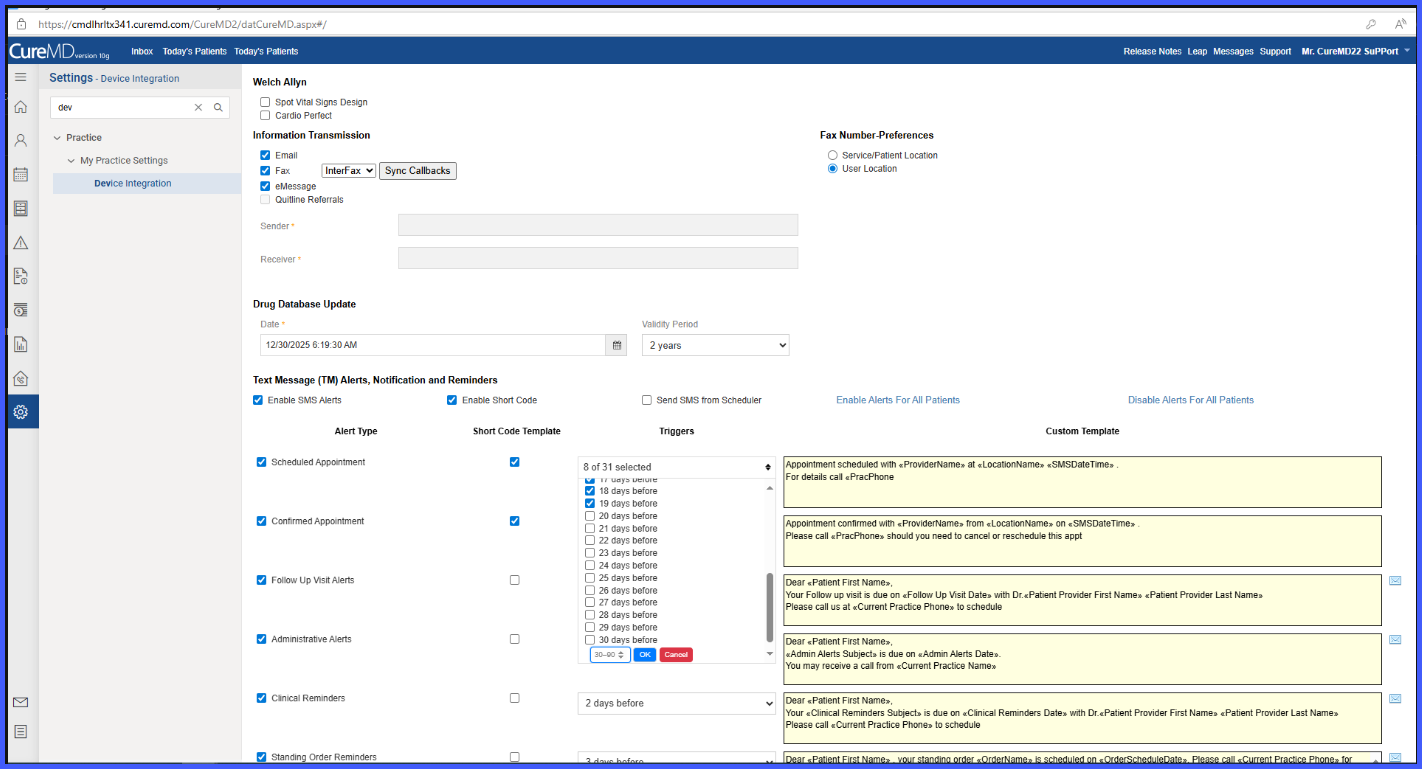Open the Scheduler calendar icon in sidebar
The height and width of the screenshot is (769, 1422).
click(x=20, y=175)
